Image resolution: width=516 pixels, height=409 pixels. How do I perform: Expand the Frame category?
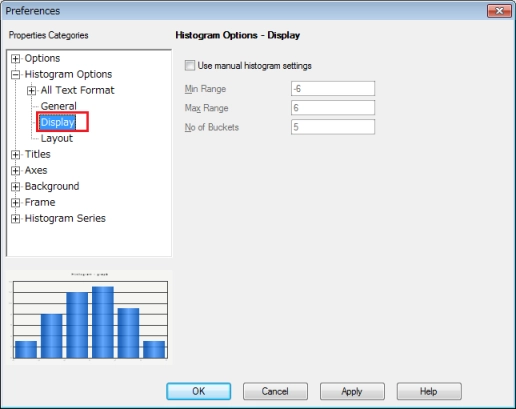[x=15, y=203]
